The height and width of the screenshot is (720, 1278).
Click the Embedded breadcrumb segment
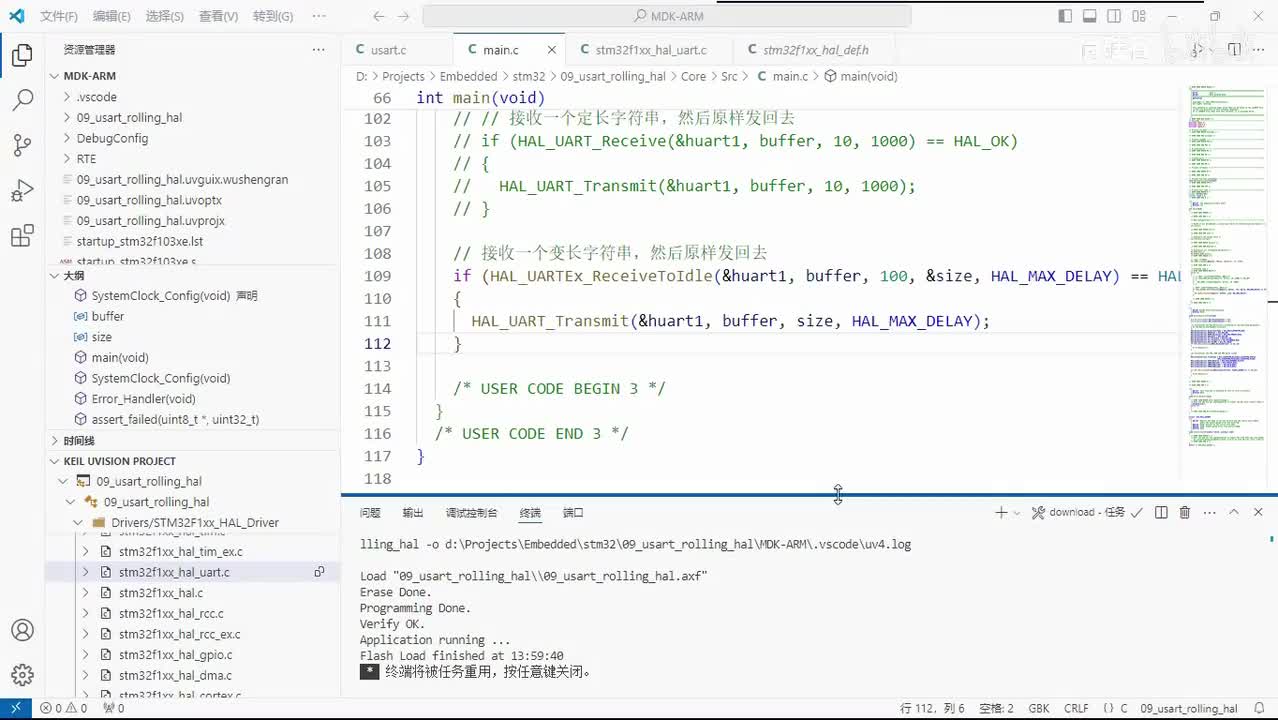point(468,76)
